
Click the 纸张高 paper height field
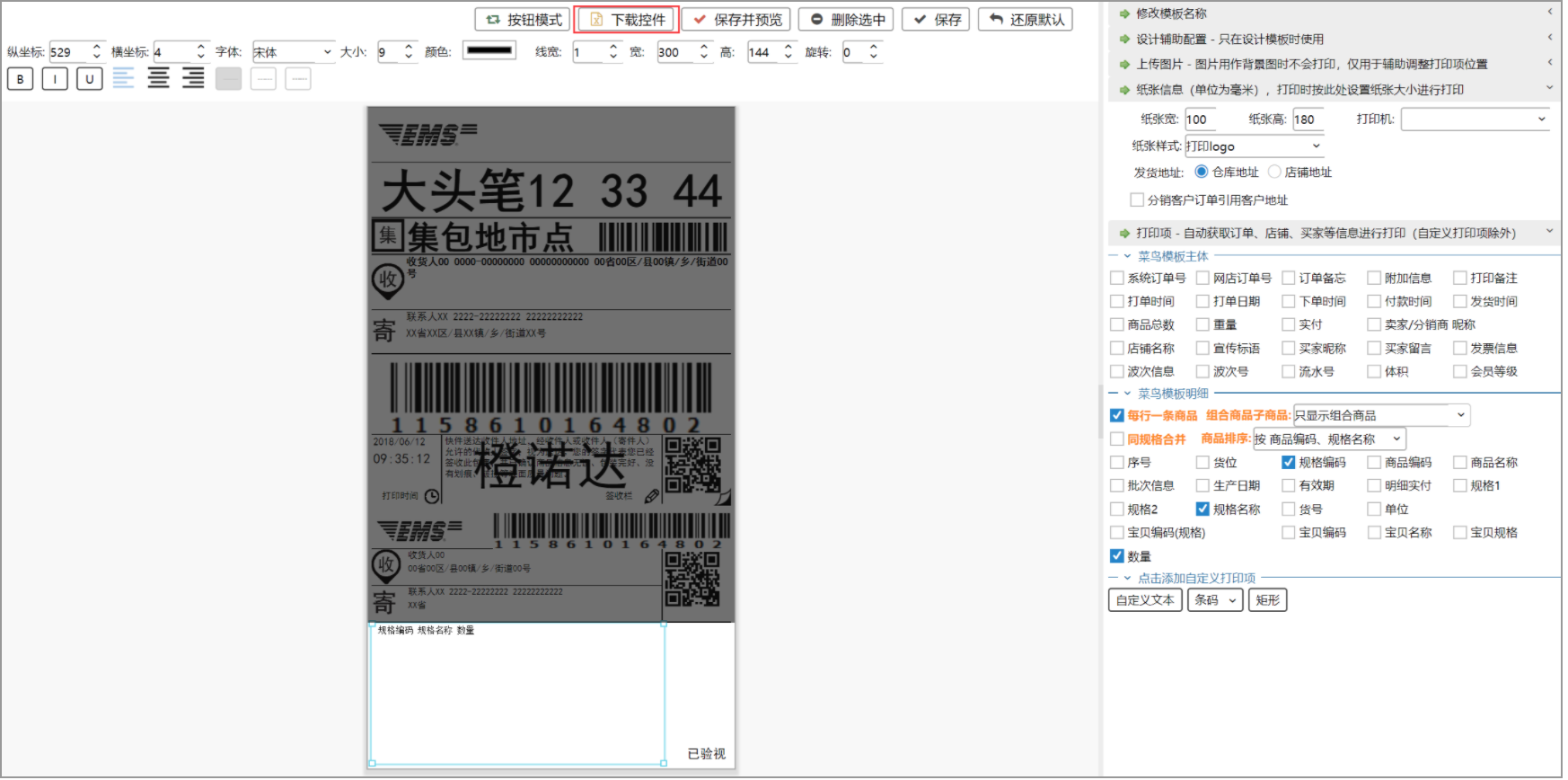pyautogui.click(x=1308, y=119)
